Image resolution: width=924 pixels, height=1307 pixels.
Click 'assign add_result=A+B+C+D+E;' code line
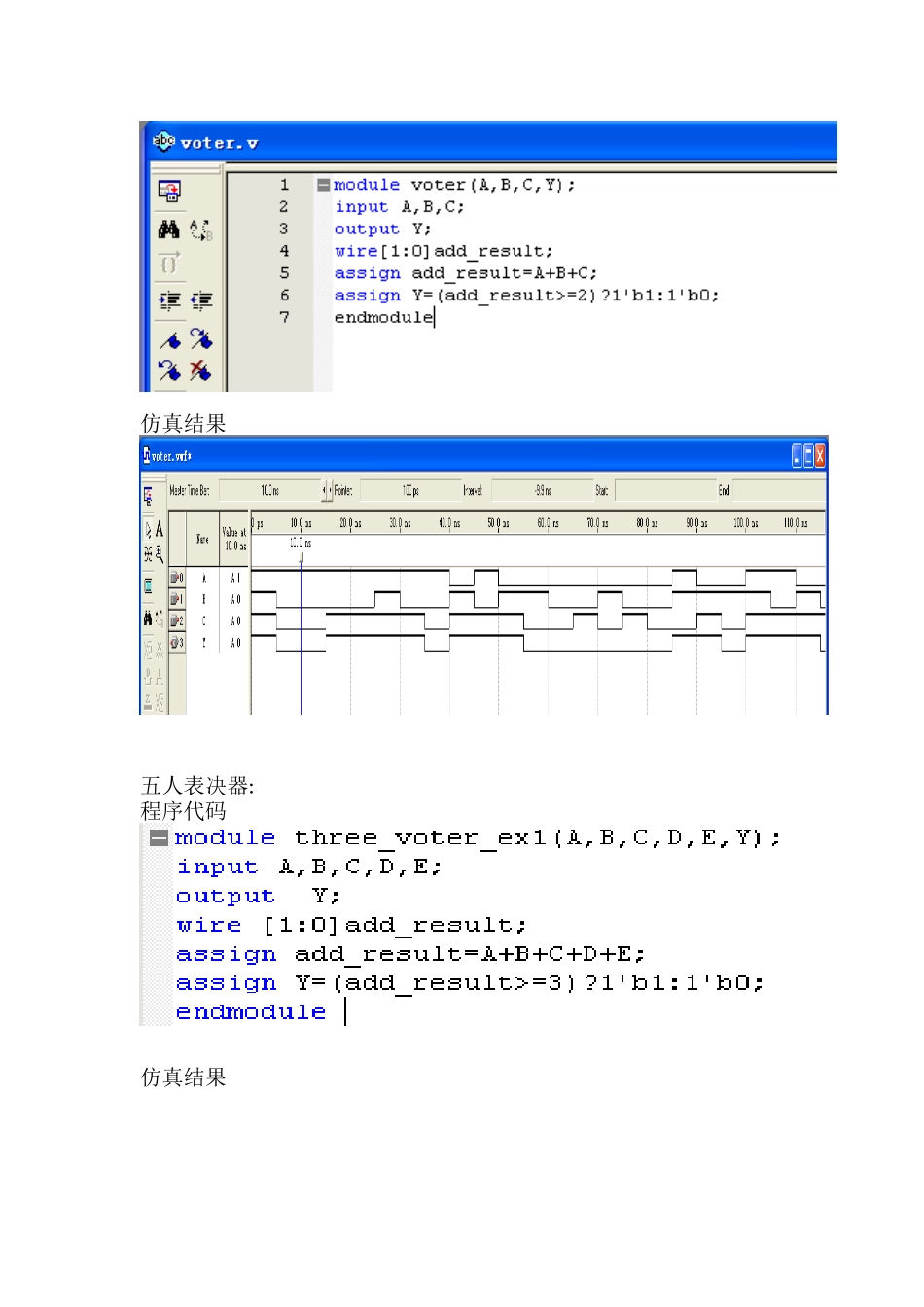pos(410,954)
